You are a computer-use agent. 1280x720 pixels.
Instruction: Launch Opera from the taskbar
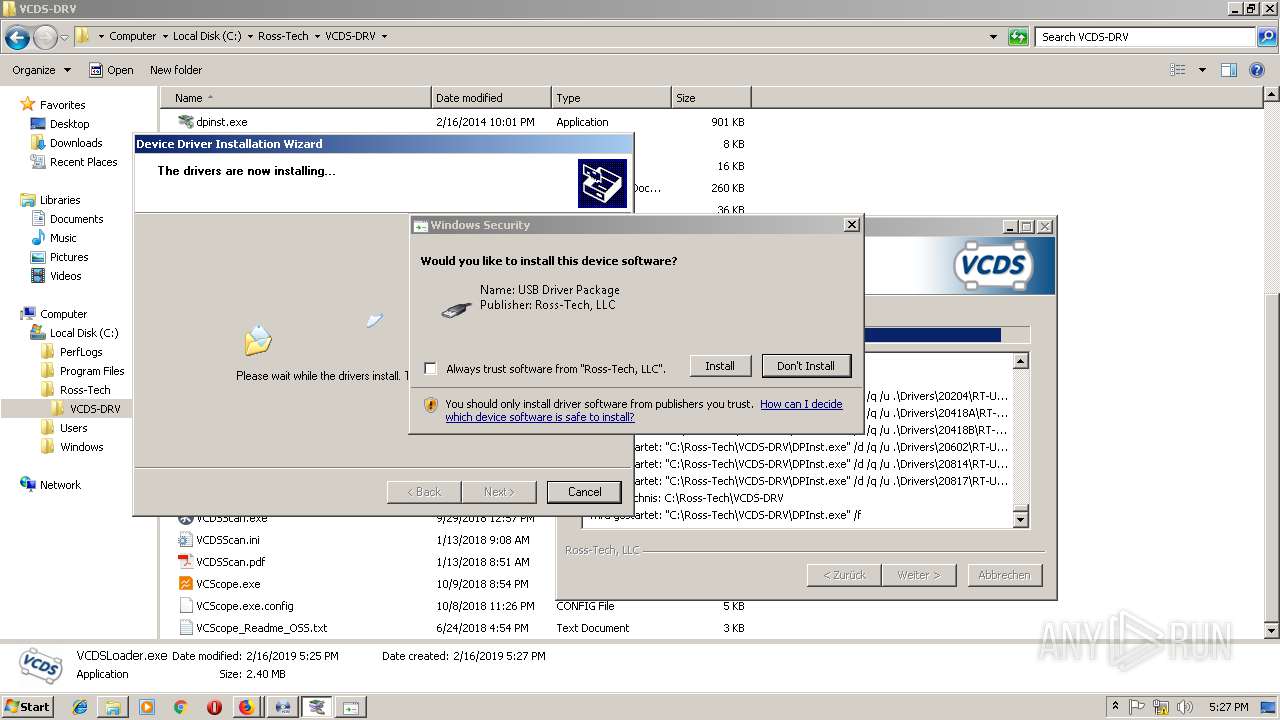click(214, 707)
